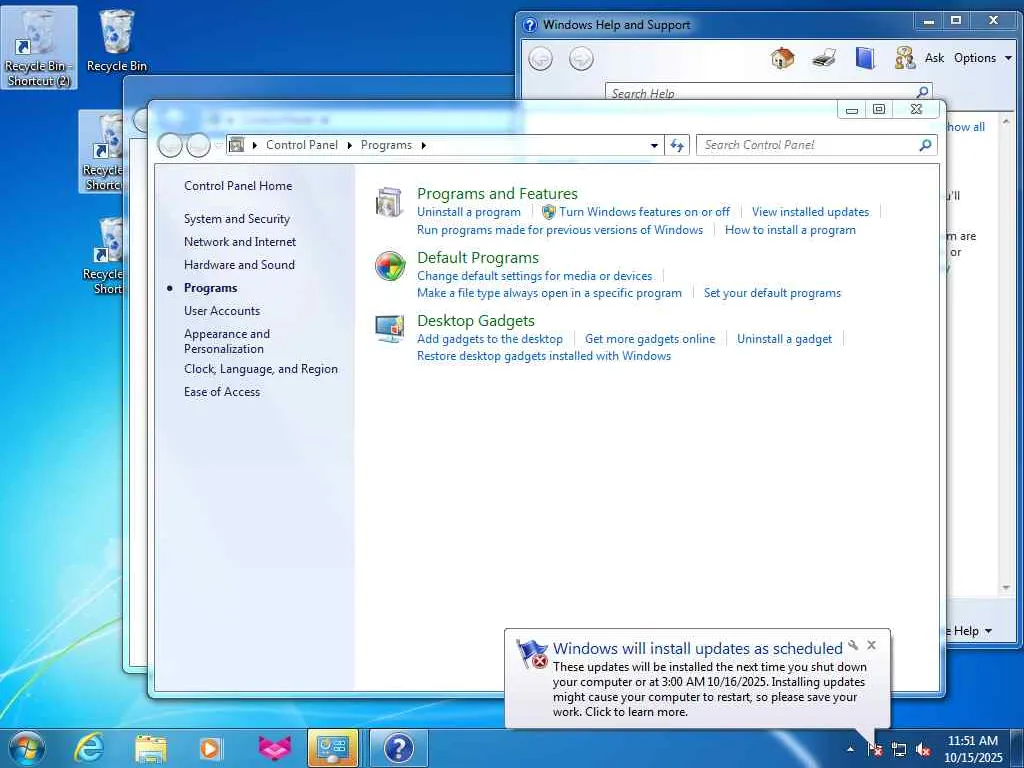1024x768 pixels.
Task: Open the Start menu orb
Action: click(27, 748)
